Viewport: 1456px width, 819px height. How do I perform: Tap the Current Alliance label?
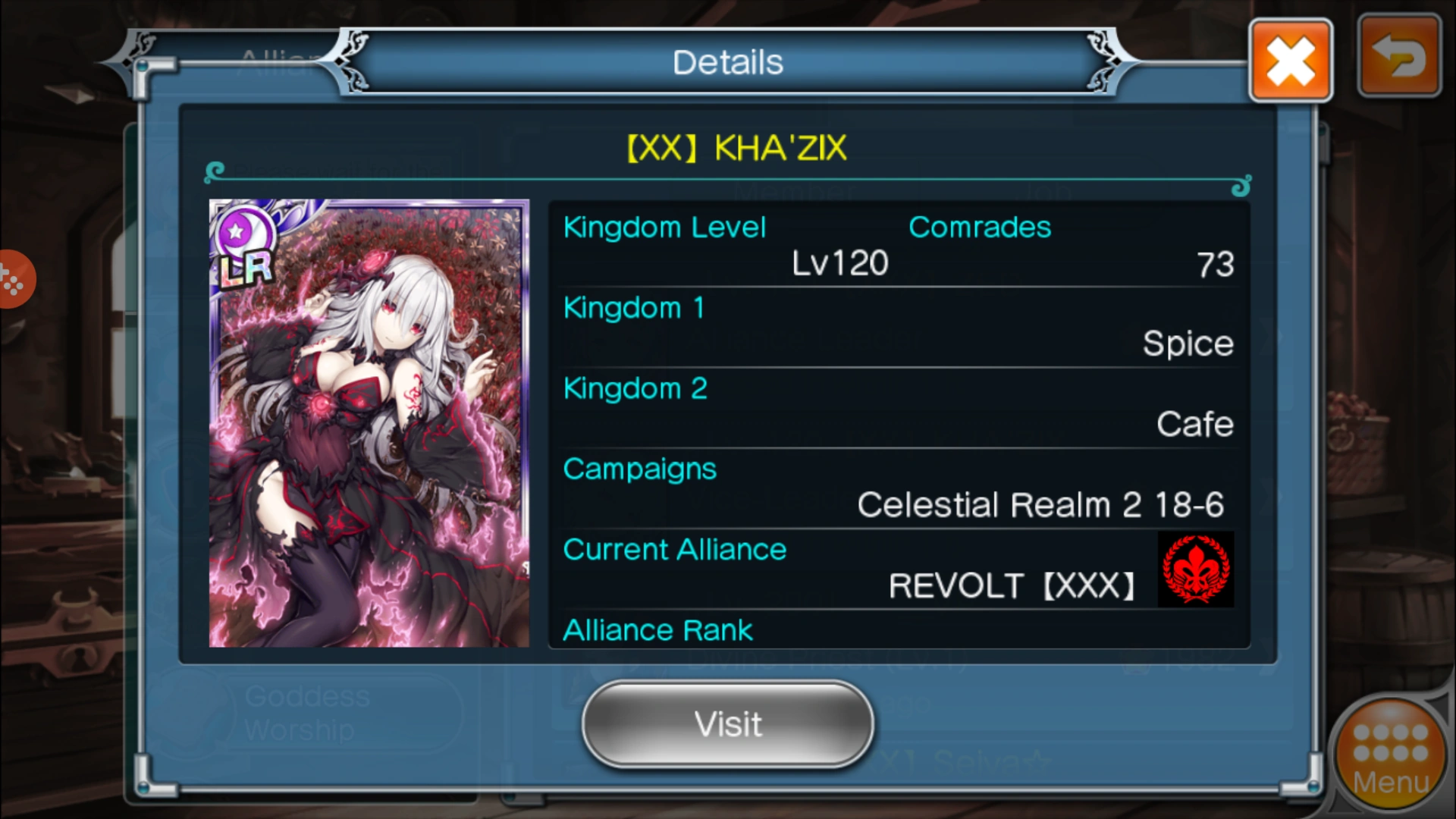[675, 550]
